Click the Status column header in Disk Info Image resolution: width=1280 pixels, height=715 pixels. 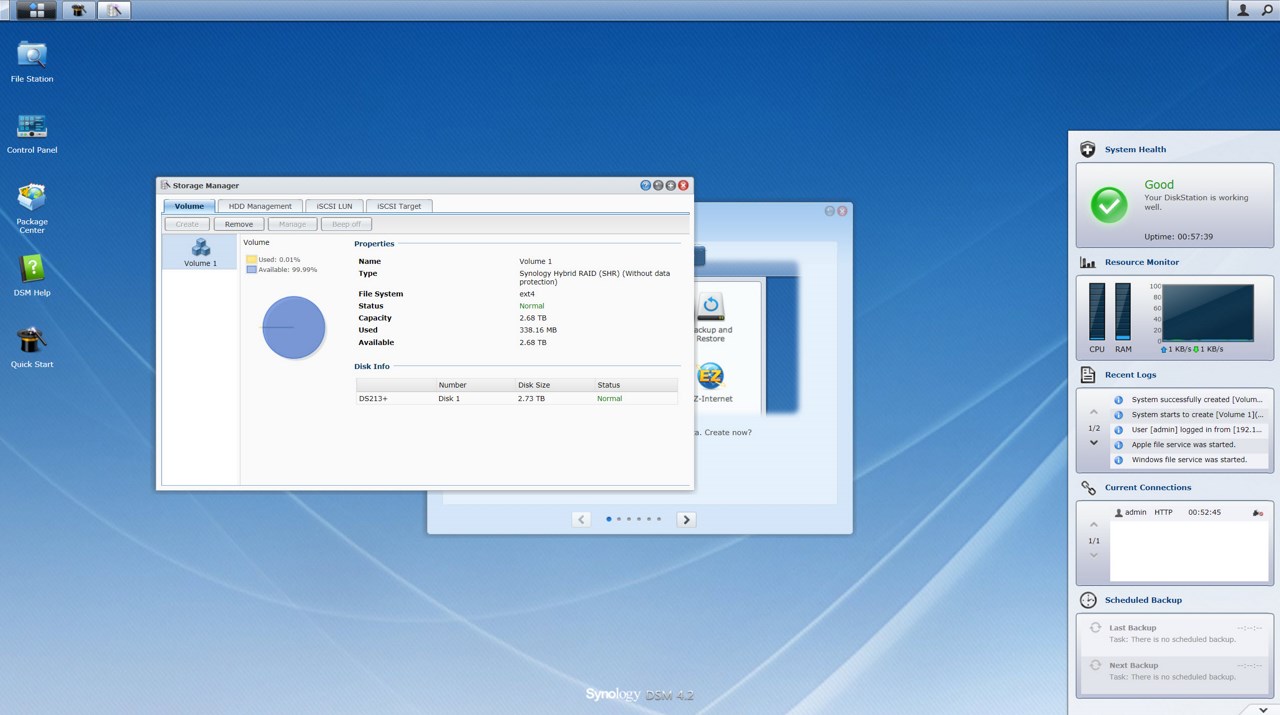tap(636, 385)
